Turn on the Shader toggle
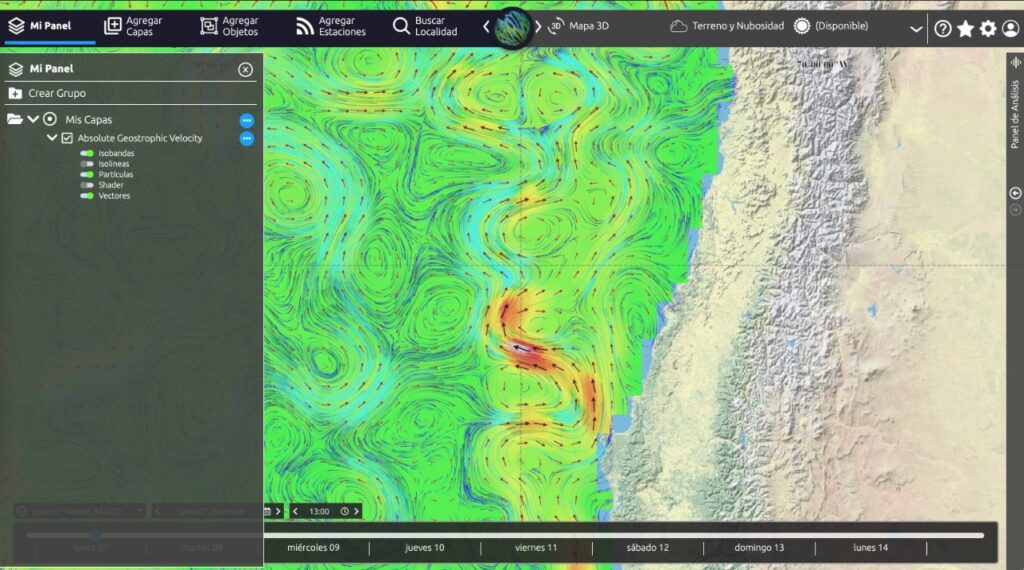Screen dimensions: 1024x570 tap(87, 185)
